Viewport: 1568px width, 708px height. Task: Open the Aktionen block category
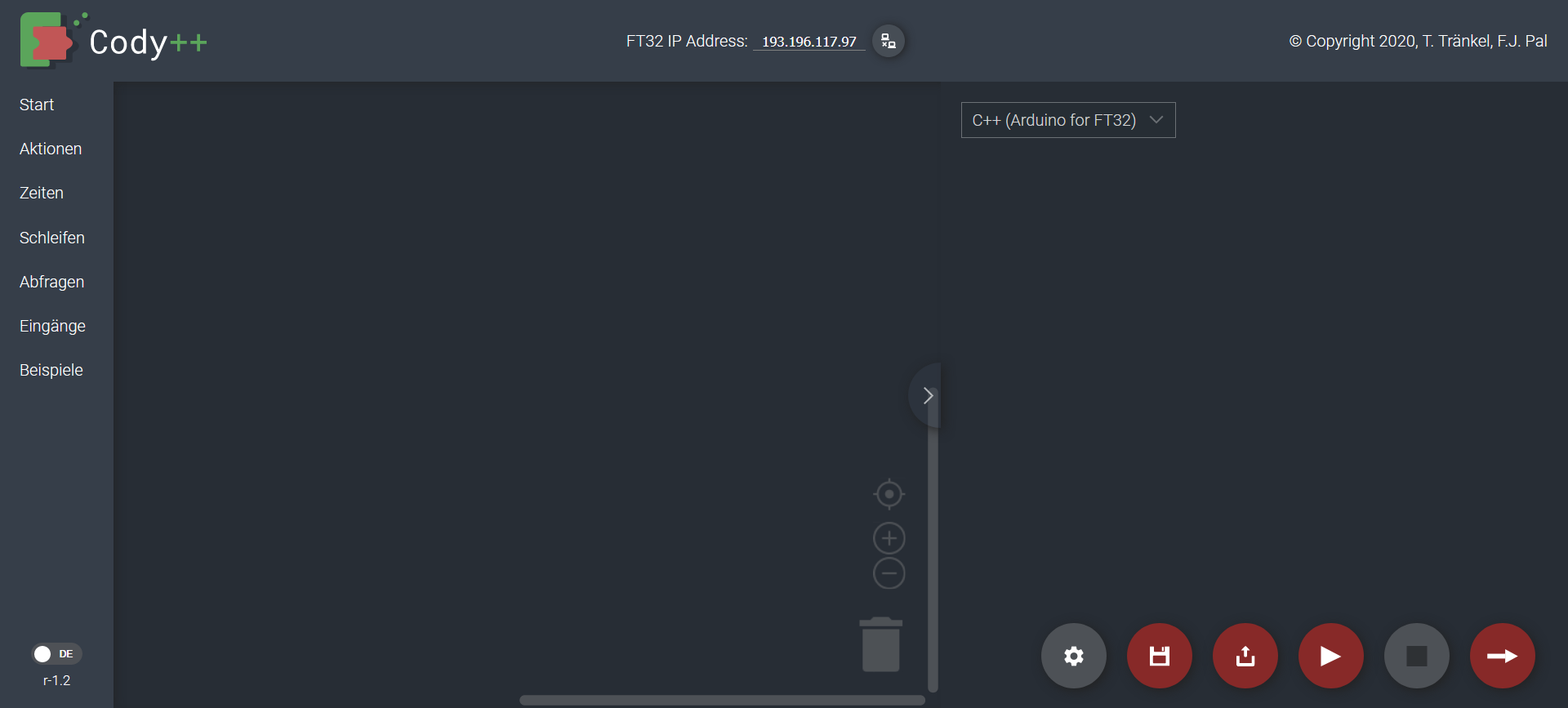pyautogui.click(x=51, y=149)
